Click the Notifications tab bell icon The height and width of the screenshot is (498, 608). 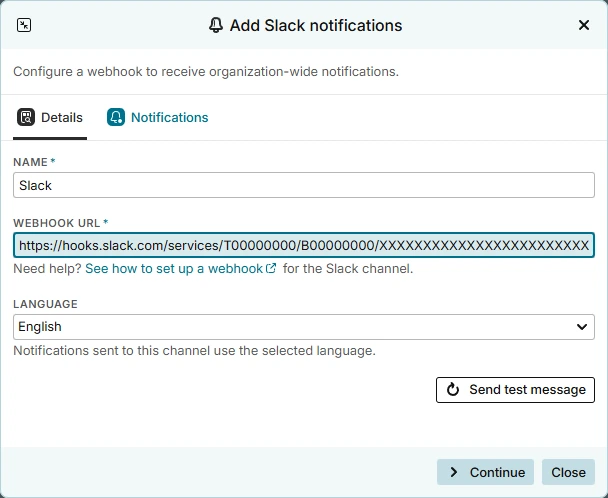(116, 117)
